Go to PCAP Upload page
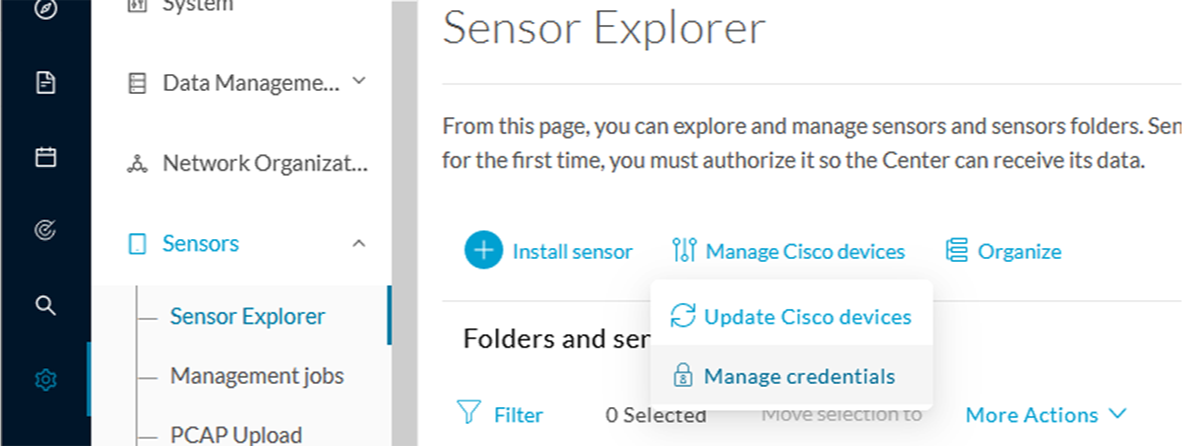The image size is (1182, 446). pyautogui.click(x=236, y=435)
